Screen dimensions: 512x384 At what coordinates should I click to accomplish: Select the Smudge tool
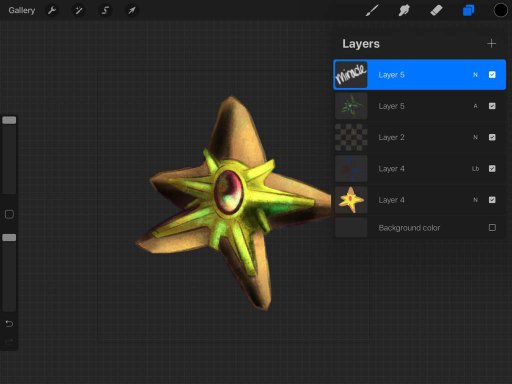[404, 10]
